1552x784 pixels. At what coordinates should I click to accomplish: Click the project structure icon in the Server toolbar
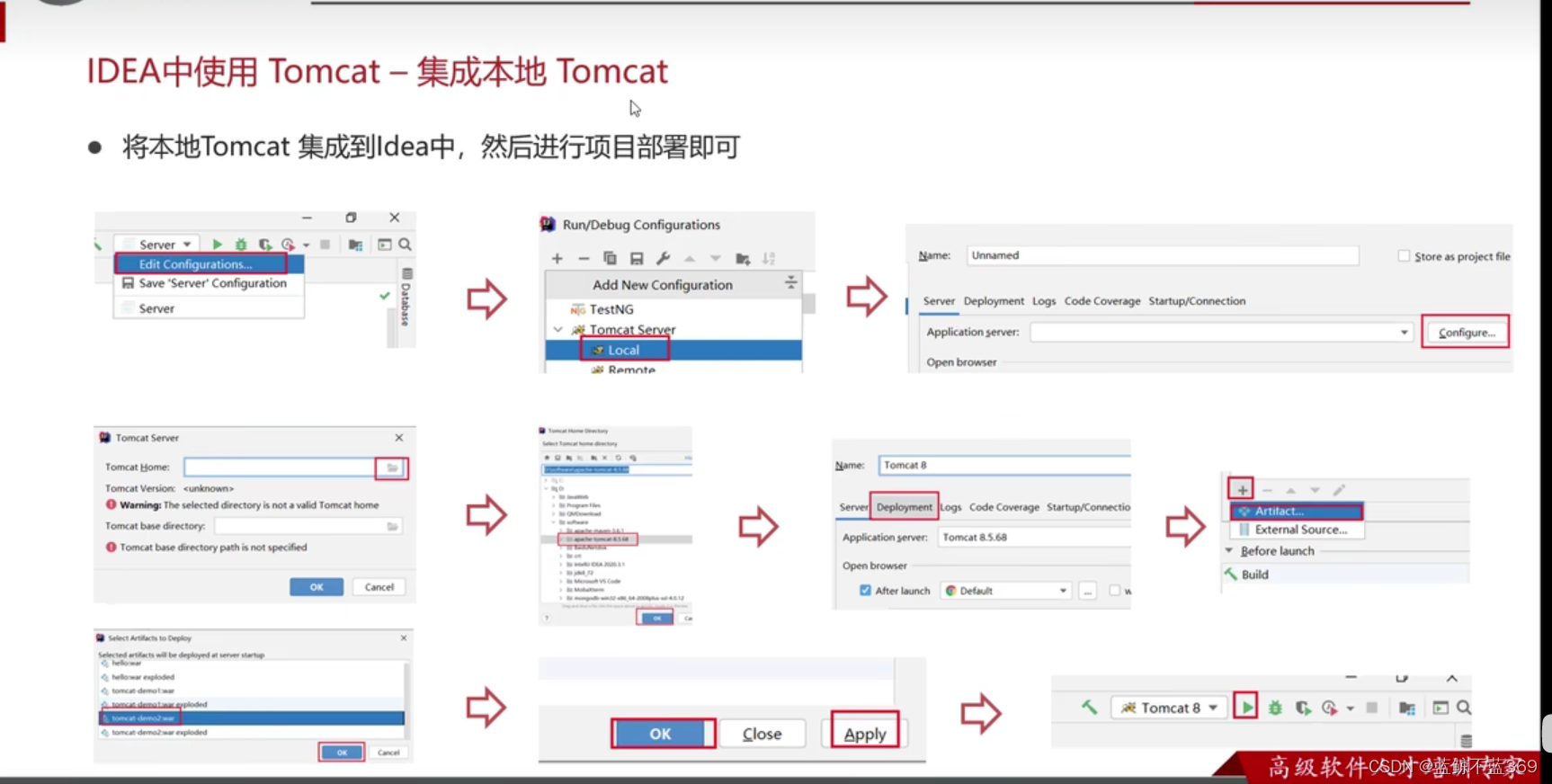coord(356,245)
